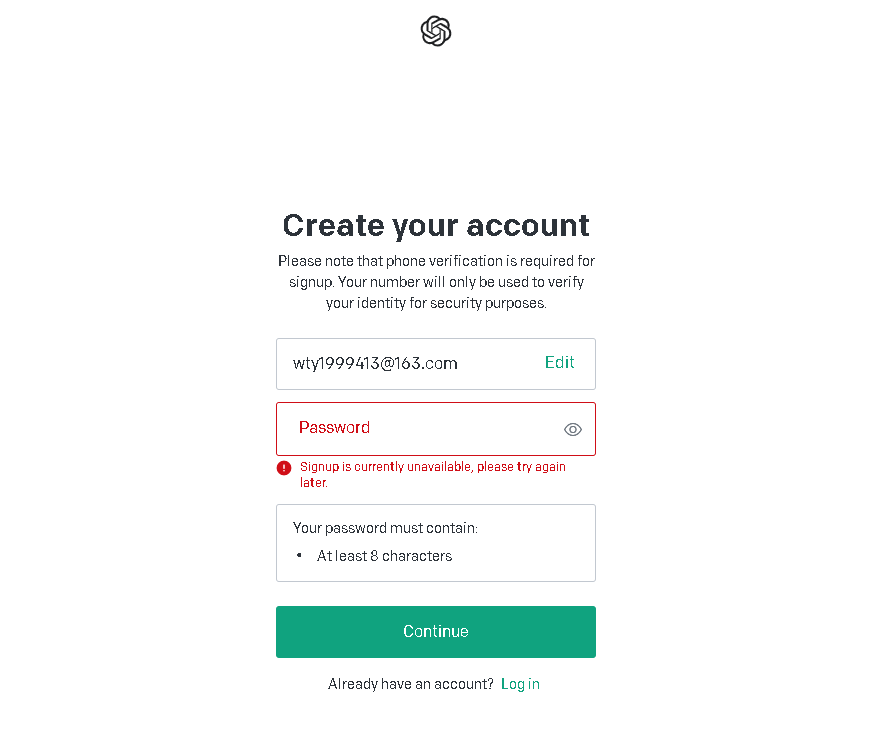The width and height of the screenshot is (875, 744).
Task: Select the "At least 8 characters" requirement
Action: click(384, 556)
